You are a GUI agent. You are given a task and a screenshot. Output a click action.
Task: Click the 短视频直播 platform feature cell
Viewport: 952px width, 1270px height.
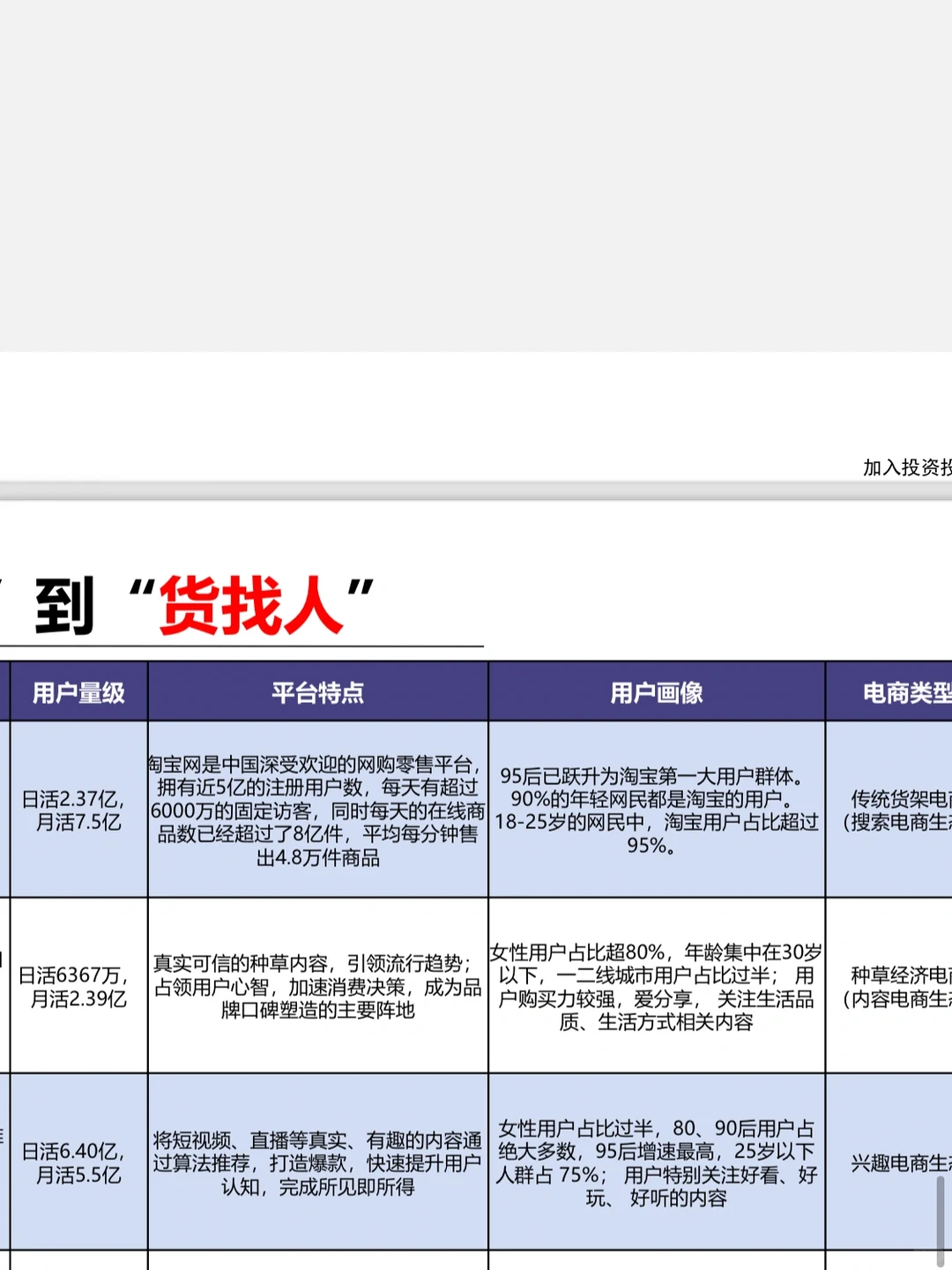pos(317,1164)
